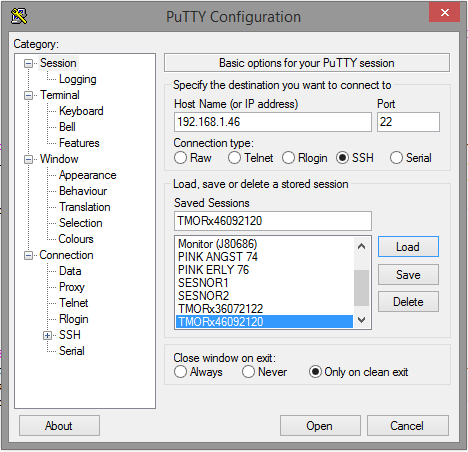This screenshot has height=452, width=468.
Task: Select the Raw connection type
Action: 180,158
